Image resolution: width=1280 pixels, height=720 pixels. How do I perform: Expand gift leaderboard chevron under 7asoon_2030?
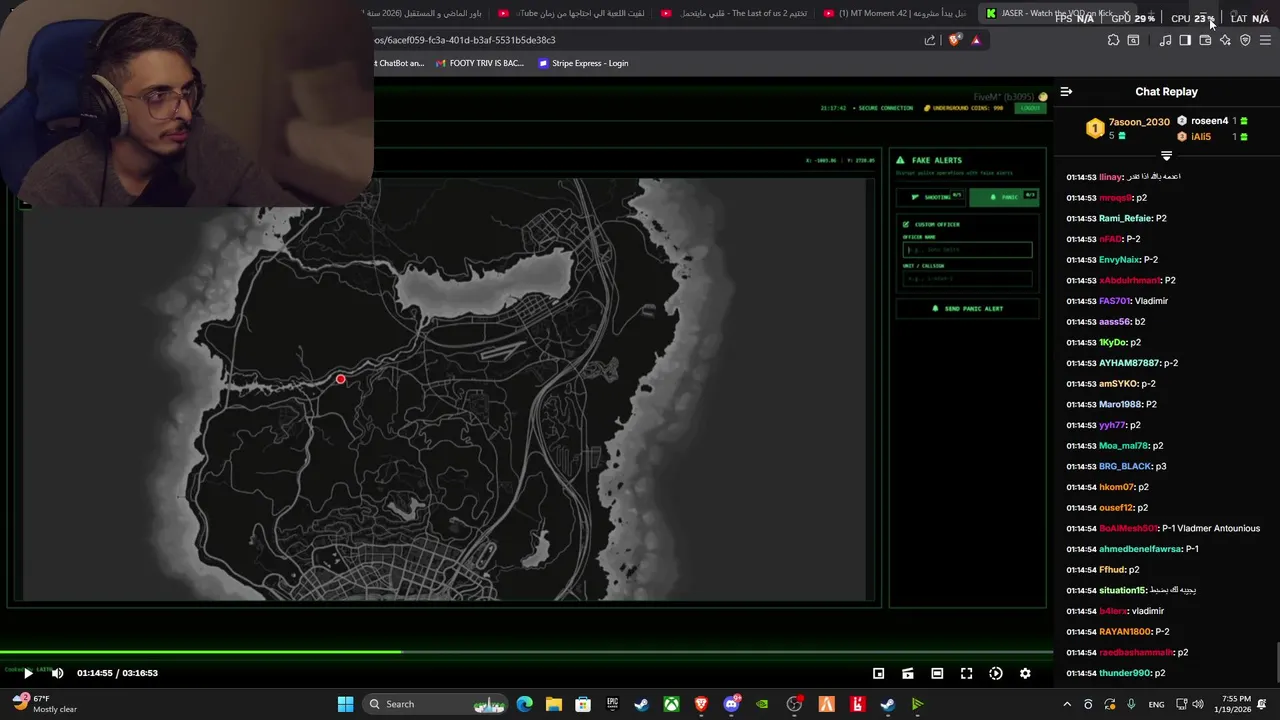[1166, 156]
